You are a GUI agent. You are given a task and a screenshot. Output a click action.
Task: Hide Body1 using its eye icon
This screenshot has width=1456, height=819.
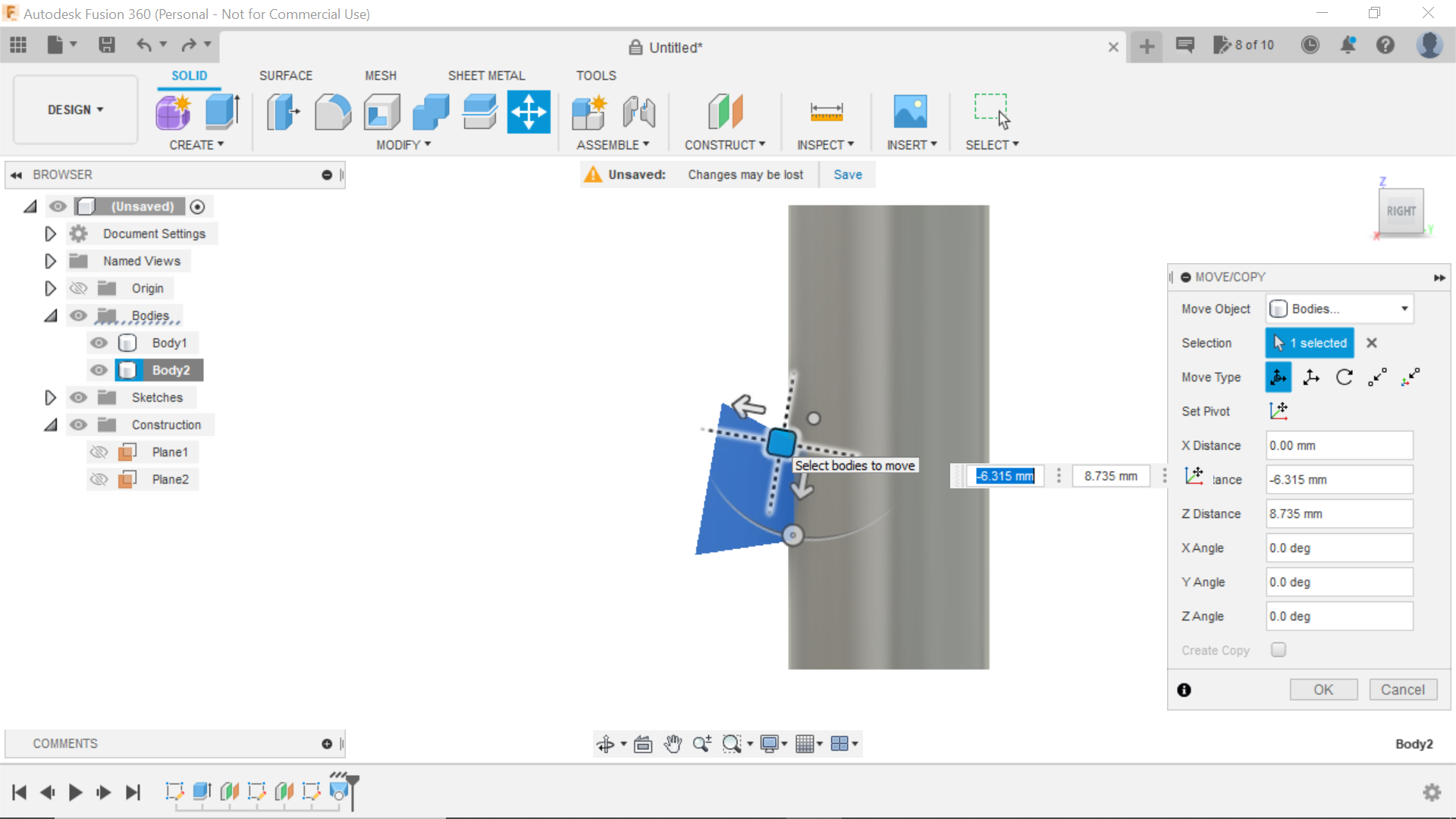coord(99,342)
